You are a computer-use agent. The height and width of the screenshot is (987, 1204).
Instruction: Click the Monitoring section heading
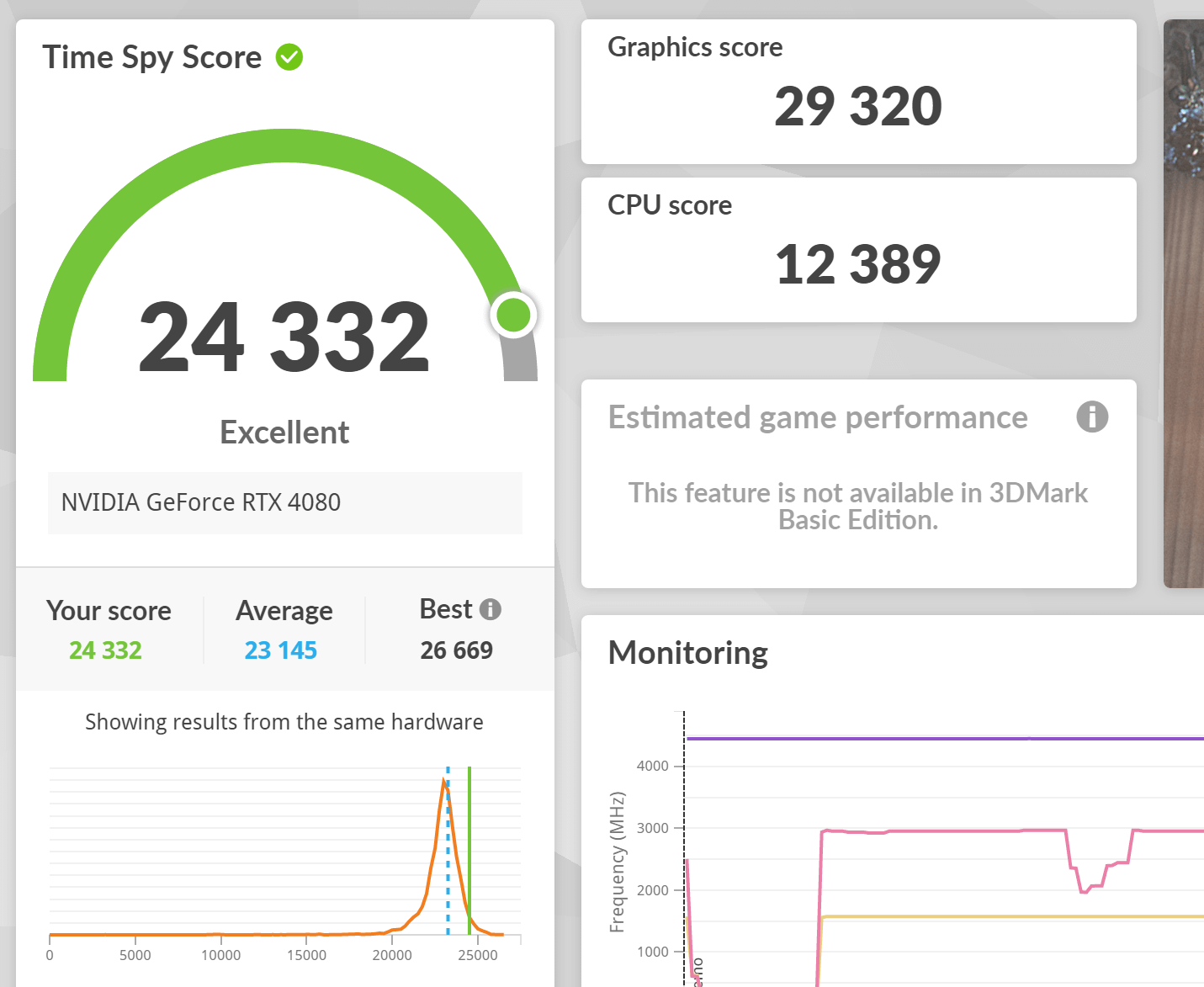pos(688,653)
